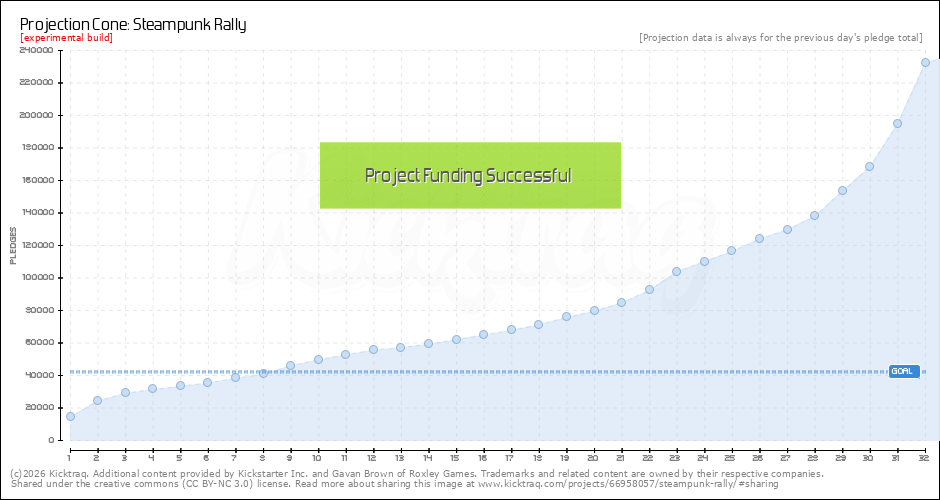This screenshot has height=500, width=940.
Task: Click the red experimental build label
Action: click(x=66, y=38)
